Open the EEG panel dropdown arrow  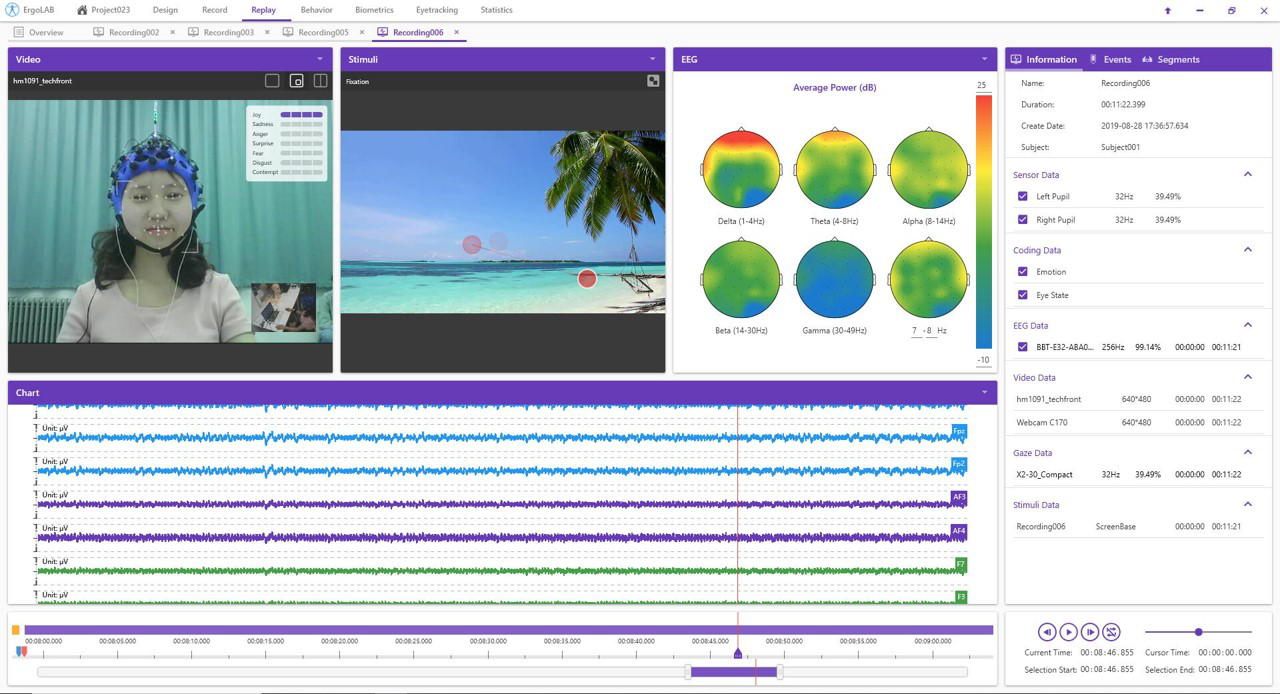(984, 59)
